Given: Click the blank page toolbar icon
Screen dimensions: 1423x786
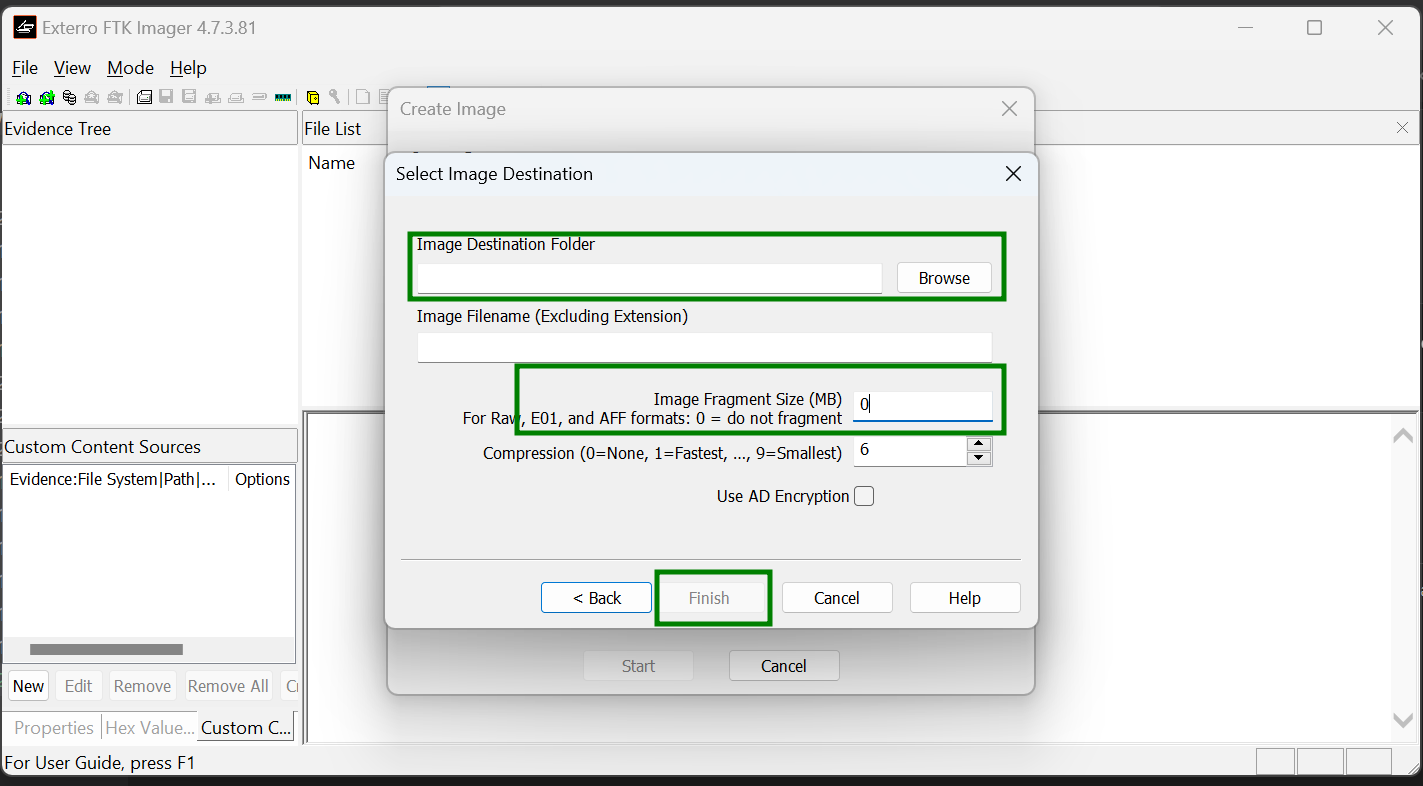Looking at the screenshot, I should [x=363, y=97].
